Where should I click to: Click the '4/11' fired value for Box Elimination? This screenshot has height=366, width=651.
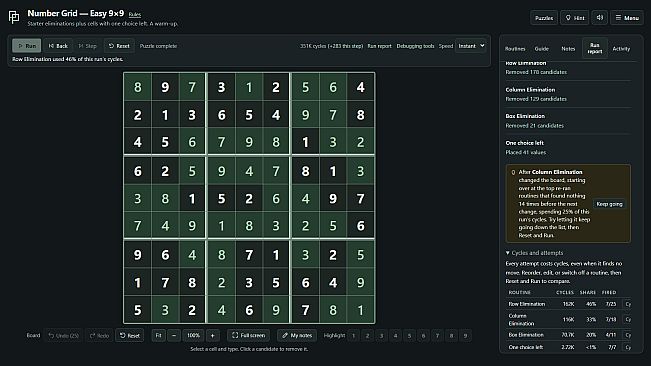coord(611,335)
